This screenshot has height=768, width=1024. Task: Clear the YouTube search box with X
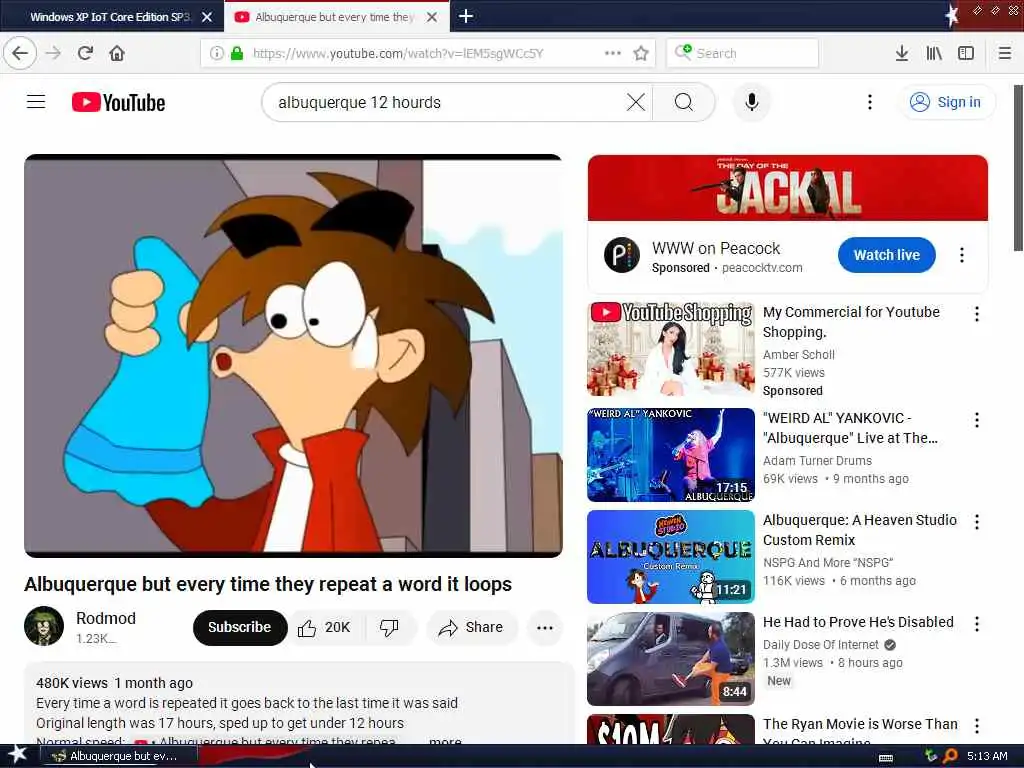point(635,102)
